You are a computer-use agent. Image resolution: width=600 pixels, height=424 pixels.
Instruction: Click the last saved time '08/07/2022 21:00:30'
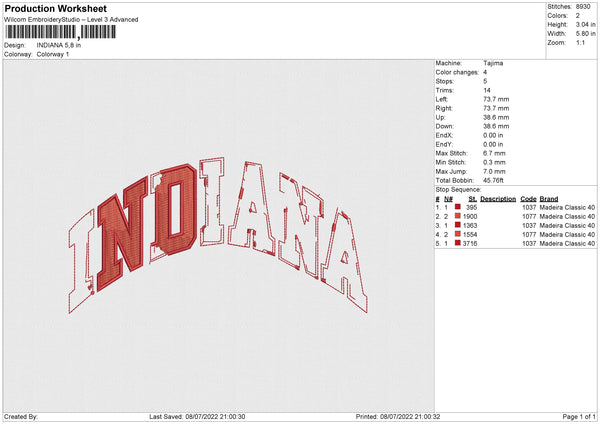pyautogui.click(x=215, y=417)
